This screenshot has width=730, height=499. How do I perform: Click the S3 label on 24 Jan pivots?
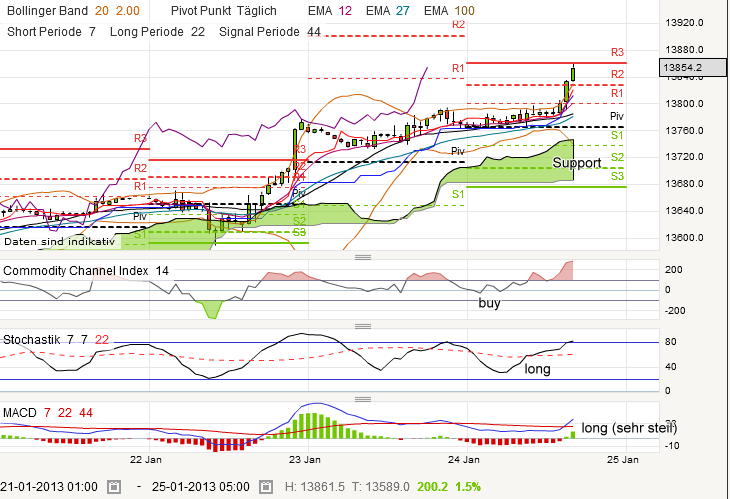[x=617, y=176]
